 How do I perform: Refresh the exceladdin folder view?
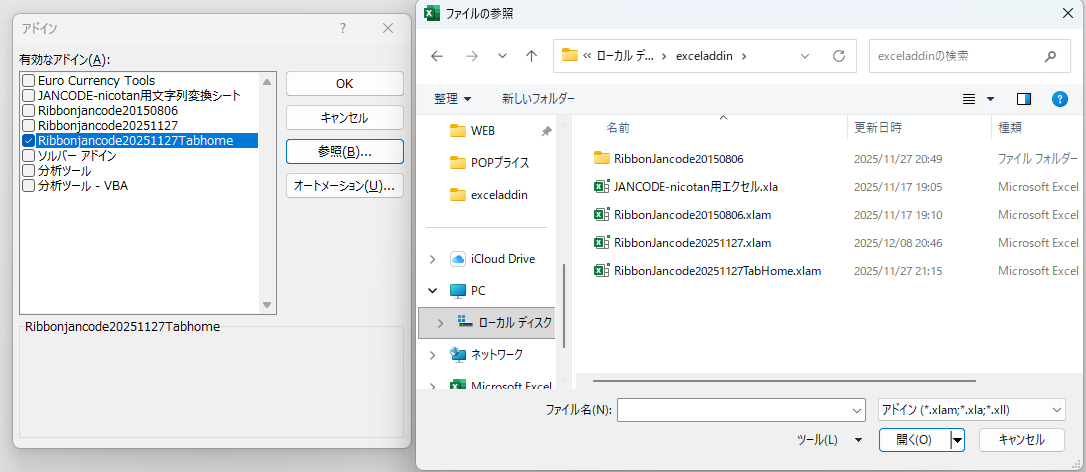tap(838, 56)
